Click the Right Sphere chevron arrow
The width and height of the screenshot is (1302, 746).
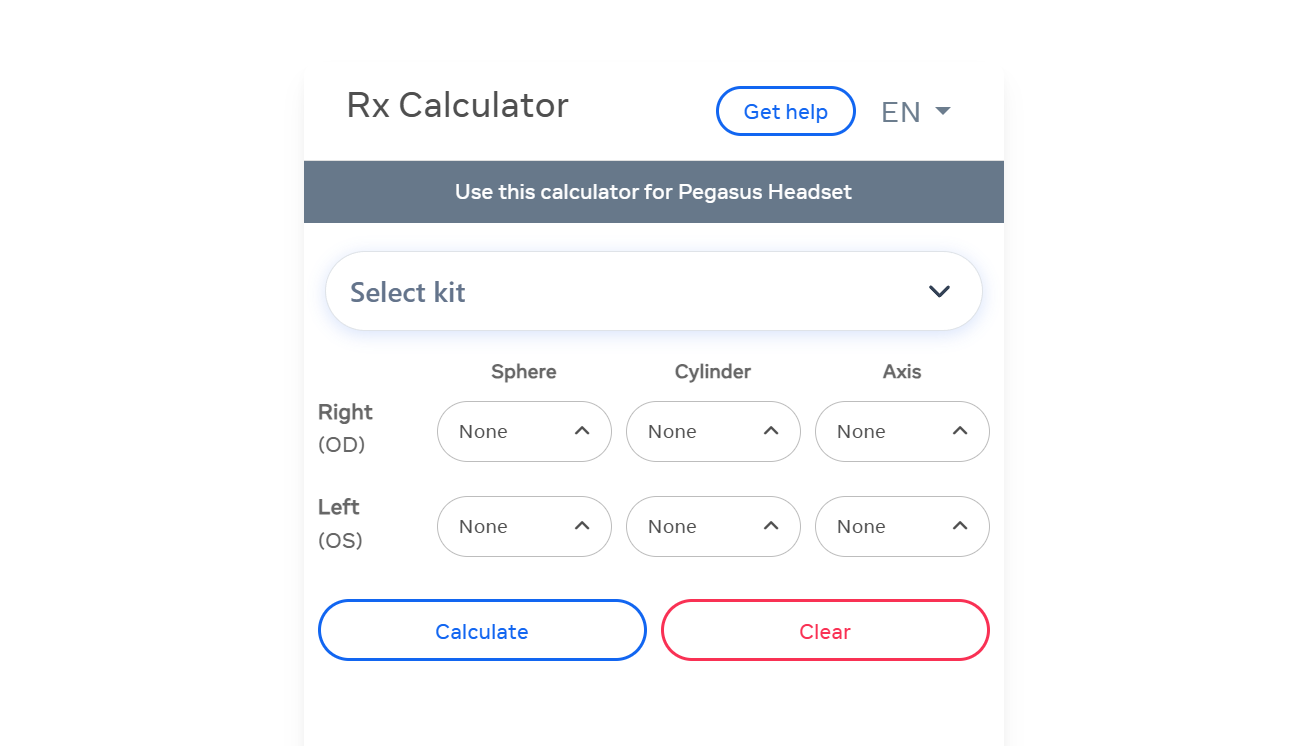pos(582,430)
